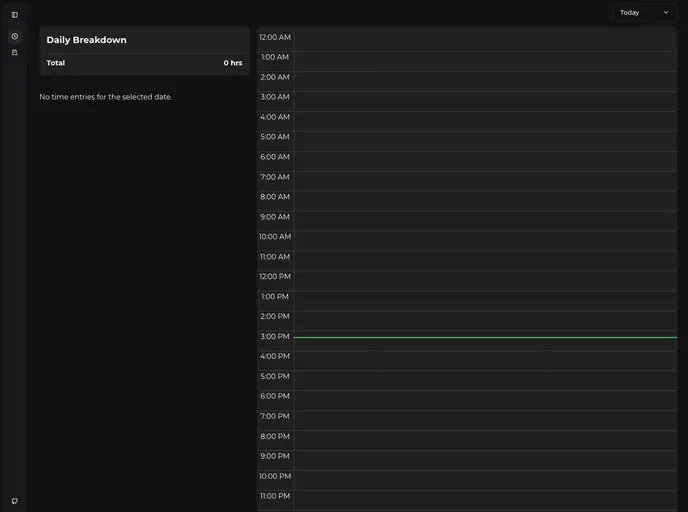Click the 10:00 PM hour label
688x512 pixels.
[275, 477]
